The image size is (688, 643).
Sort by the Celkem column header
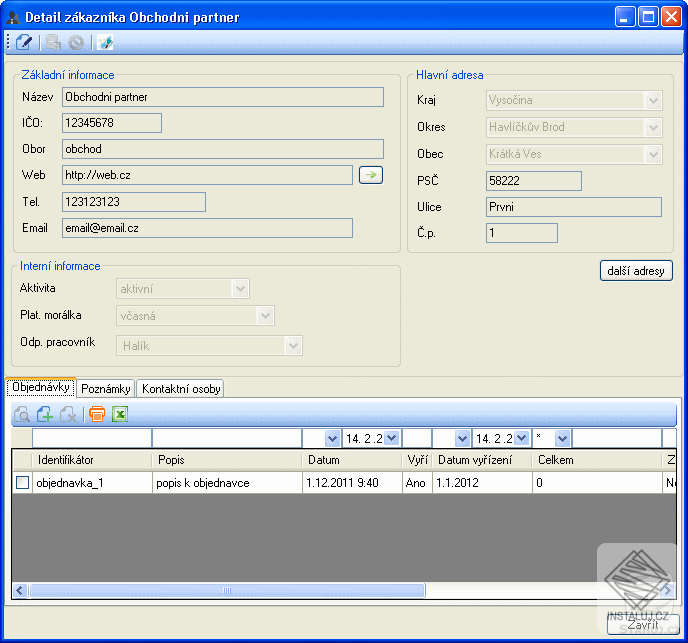coord(597,460)
